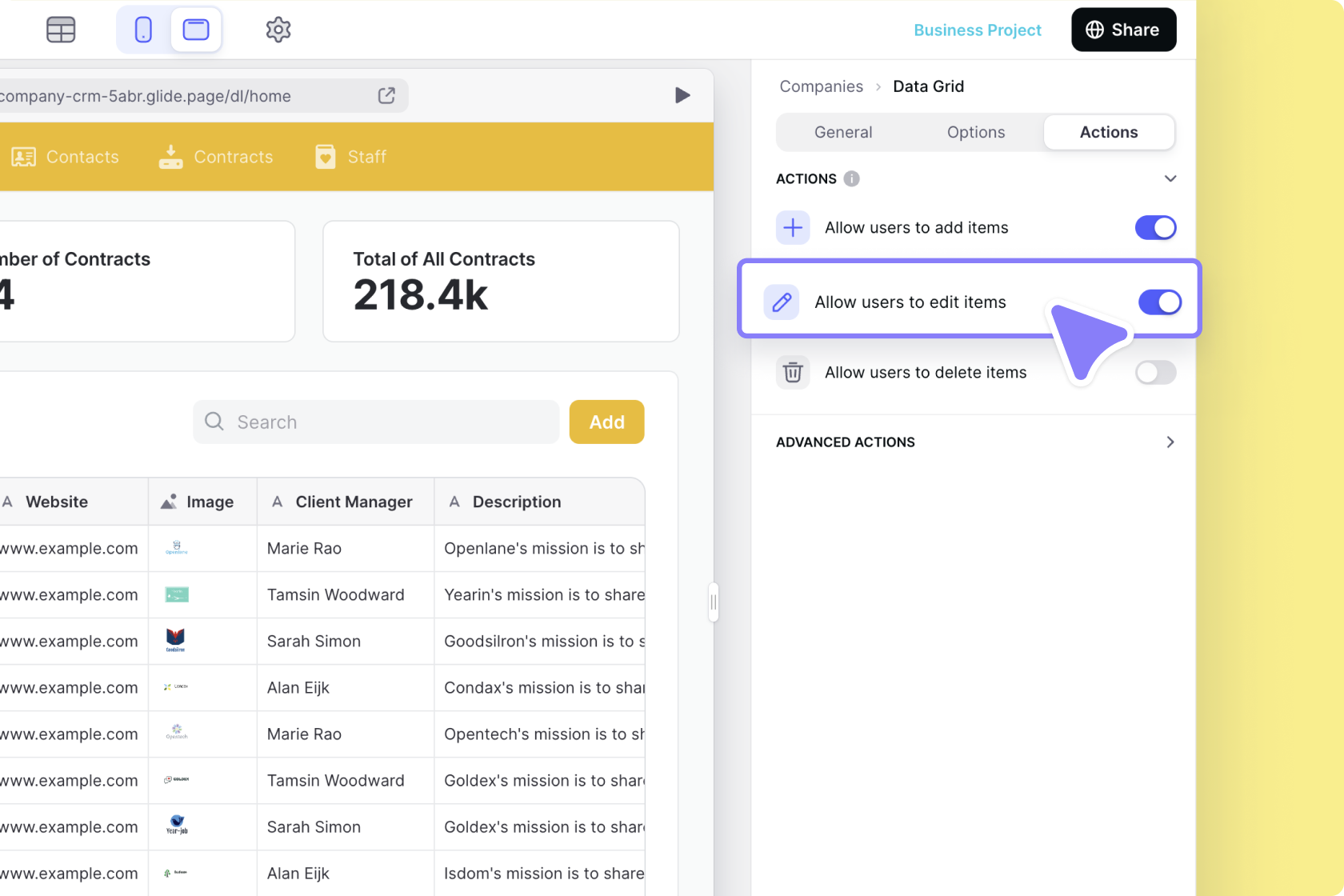Disable Allow users to add items
The height and width of the screenshot is (896, 1344).
1155,228
